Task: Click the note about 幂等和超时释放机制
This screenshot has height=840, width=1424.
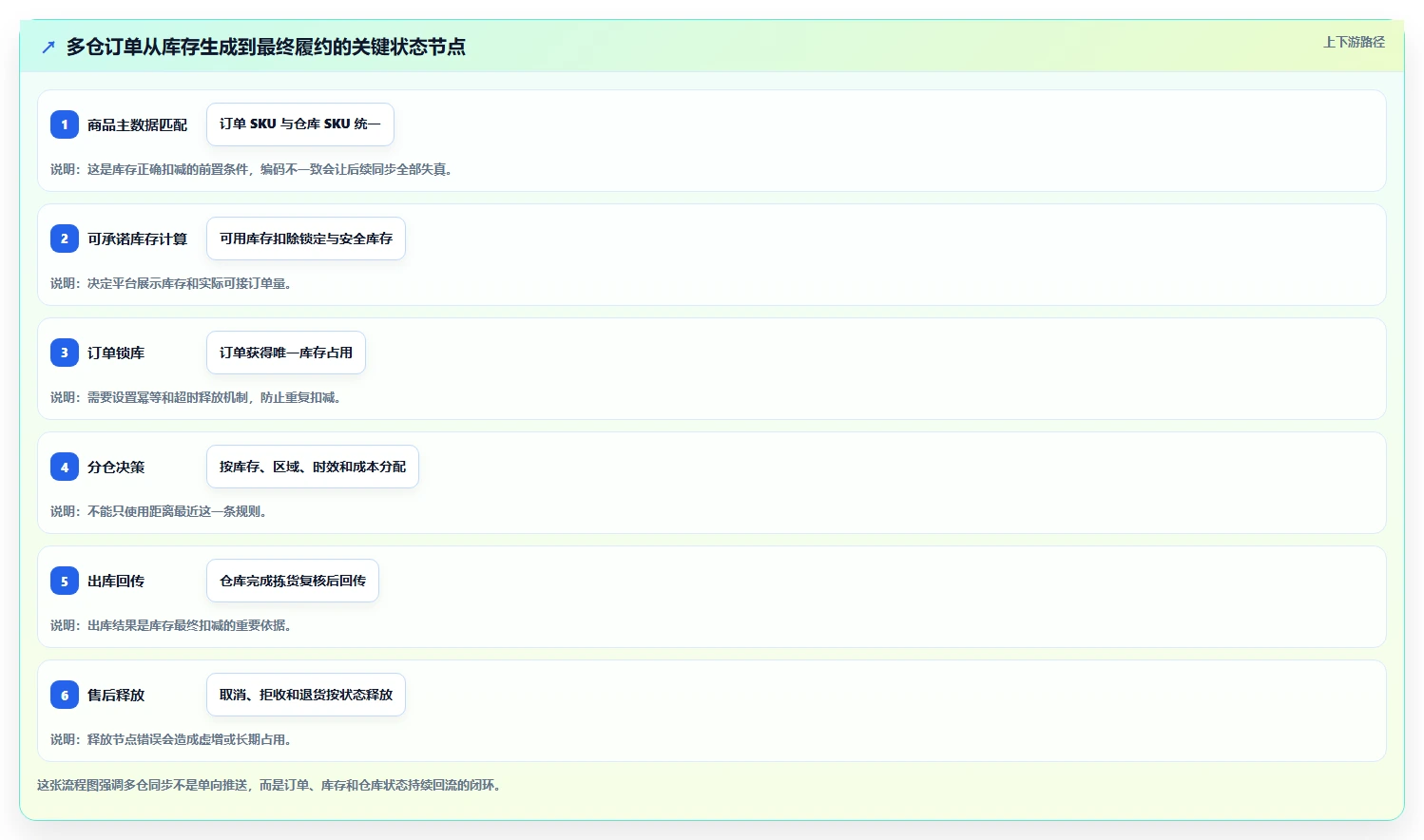Action: (199, 397)
